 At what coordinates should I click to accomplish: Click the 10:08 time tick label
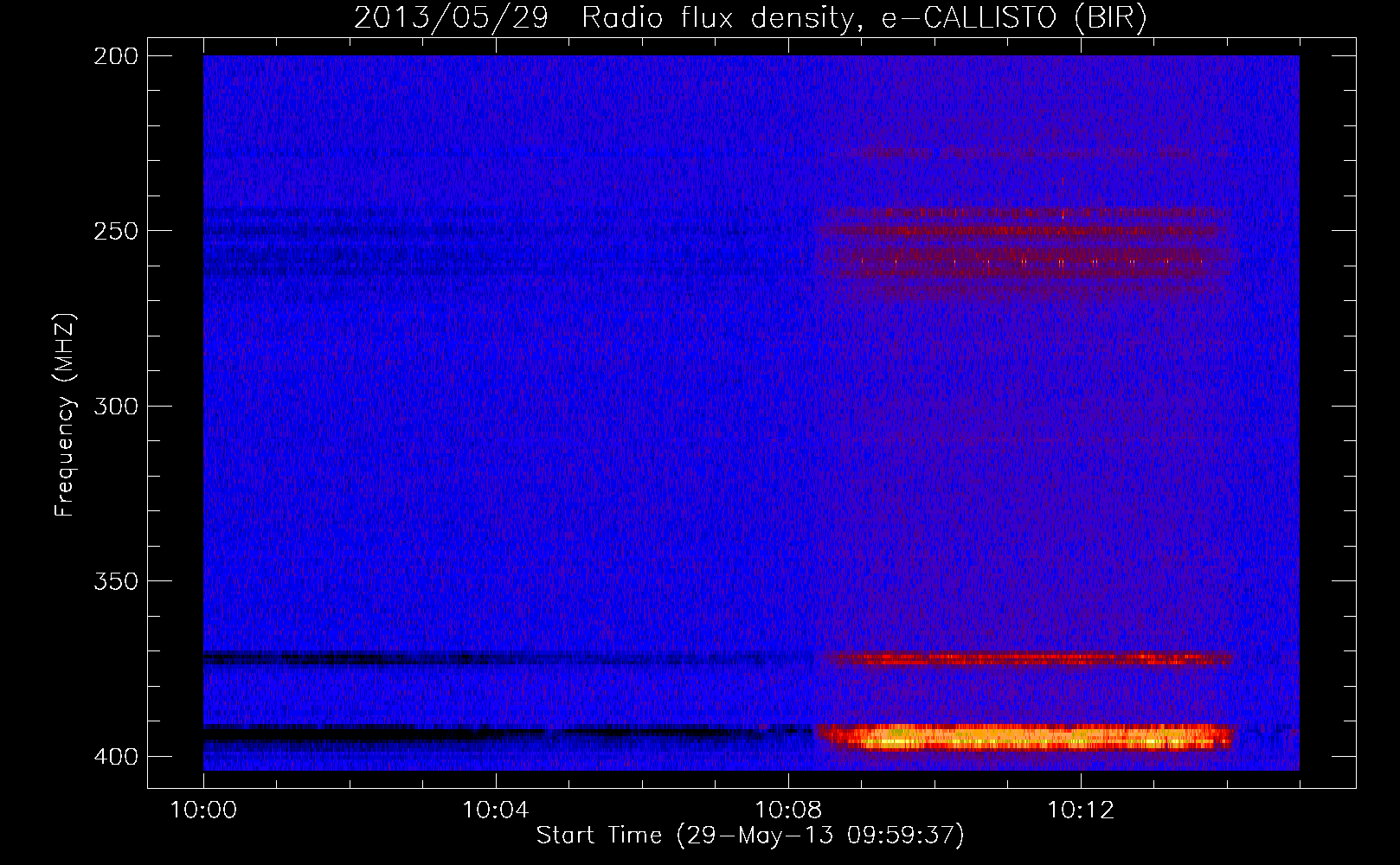[x=788, y=811]
